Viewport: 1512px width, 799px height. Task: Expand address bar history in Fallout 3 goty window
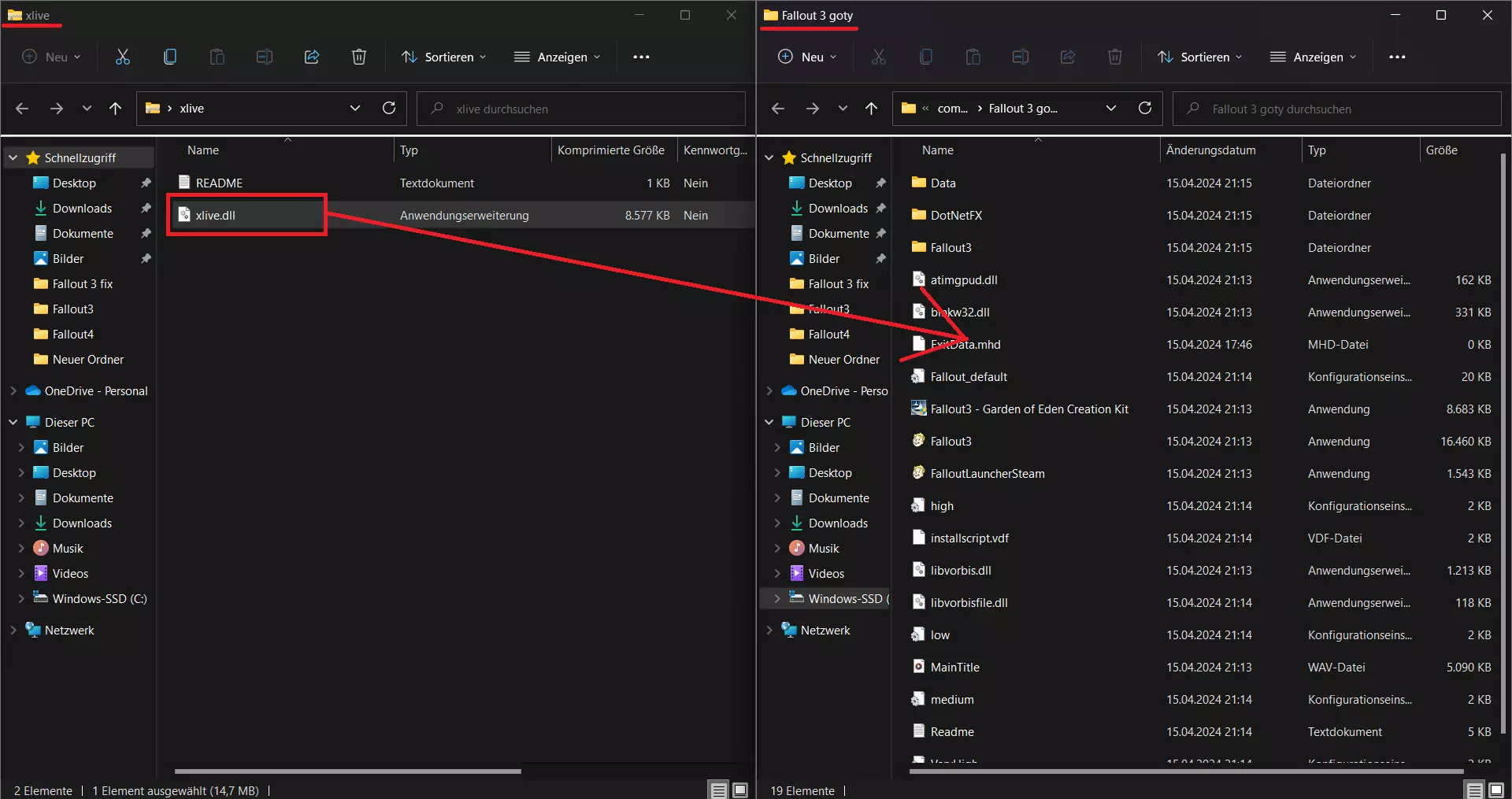[1111, 108]
